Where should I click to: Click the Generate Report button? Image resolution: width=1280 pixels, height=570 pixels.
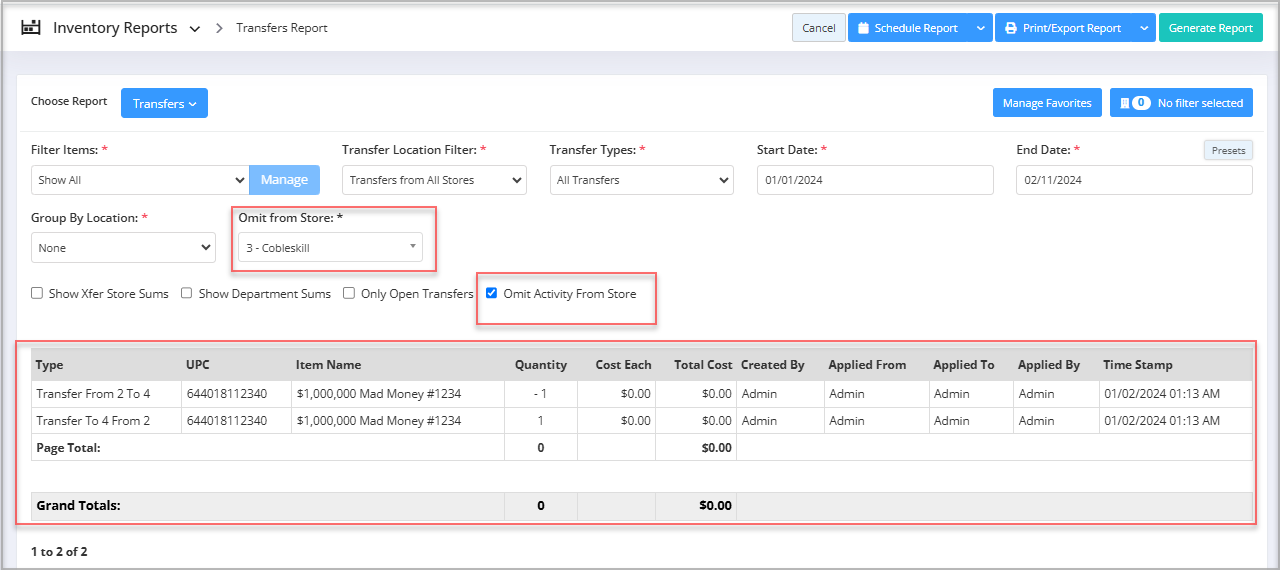(1210, 28)
